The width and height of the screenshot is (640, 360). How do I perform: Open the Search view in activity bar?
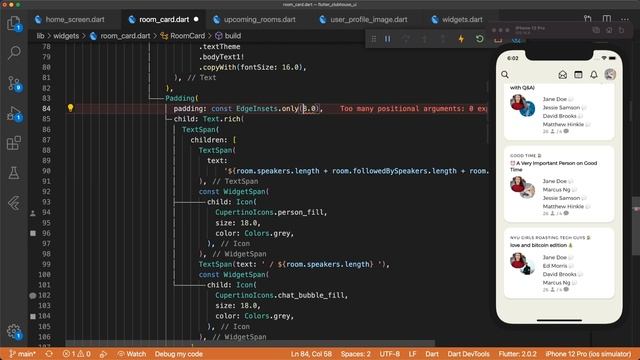(14, 53)
